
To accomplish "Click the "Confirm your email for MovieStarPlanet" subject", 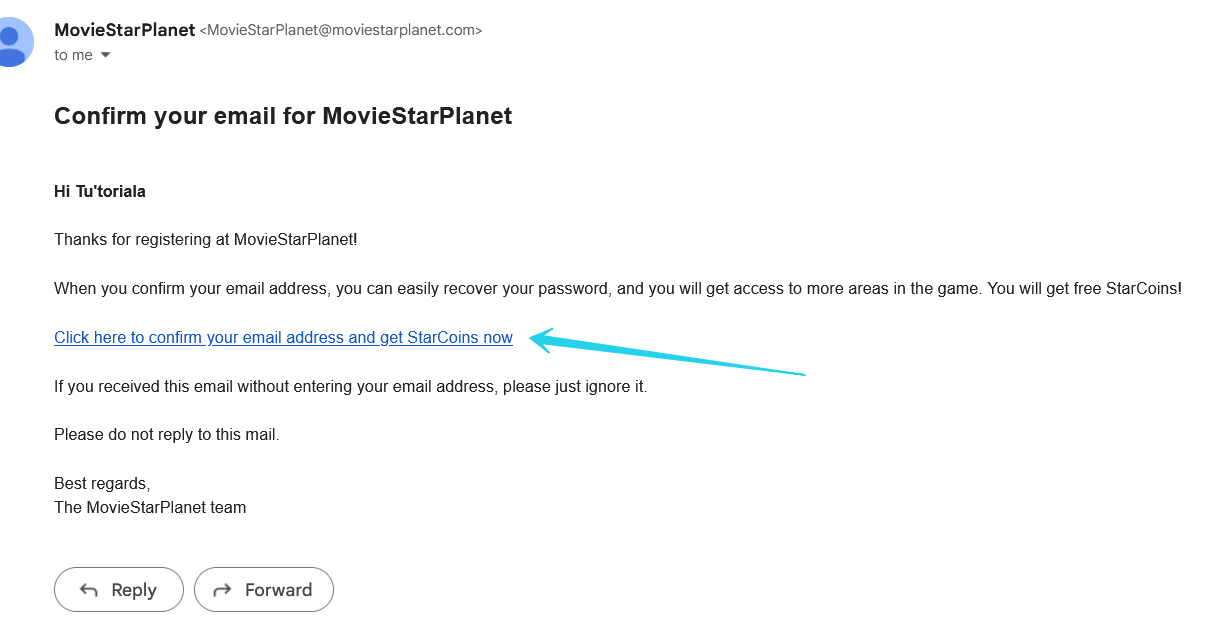I will pos(283,116).
